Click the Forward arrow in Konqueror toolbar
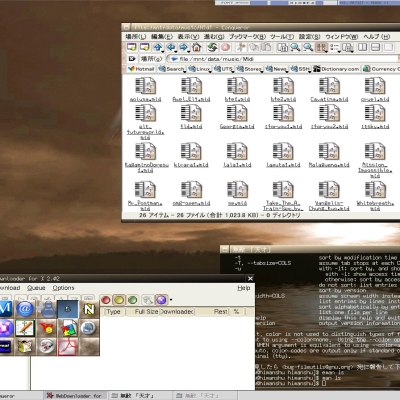The image size is (400, 400). coord(184,47)
